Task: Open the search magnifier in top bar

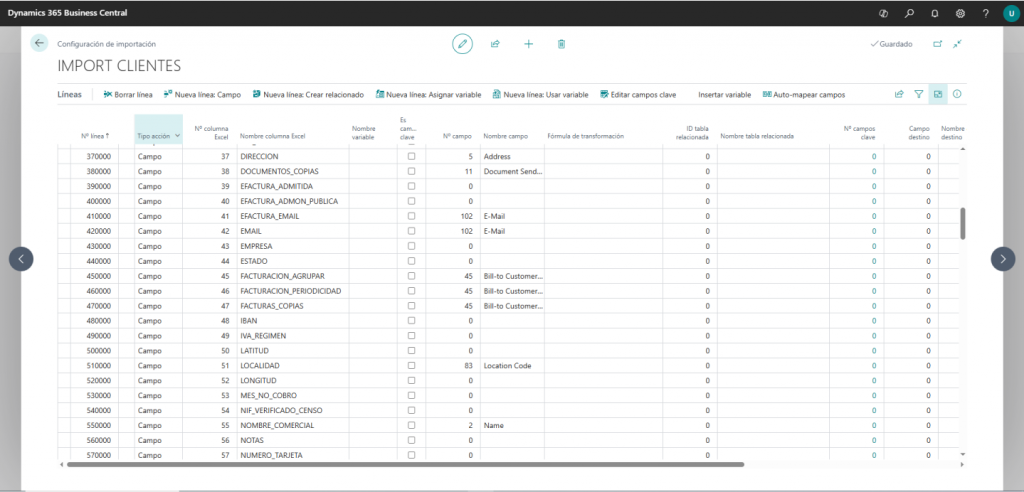Action: tap(909, 13)
